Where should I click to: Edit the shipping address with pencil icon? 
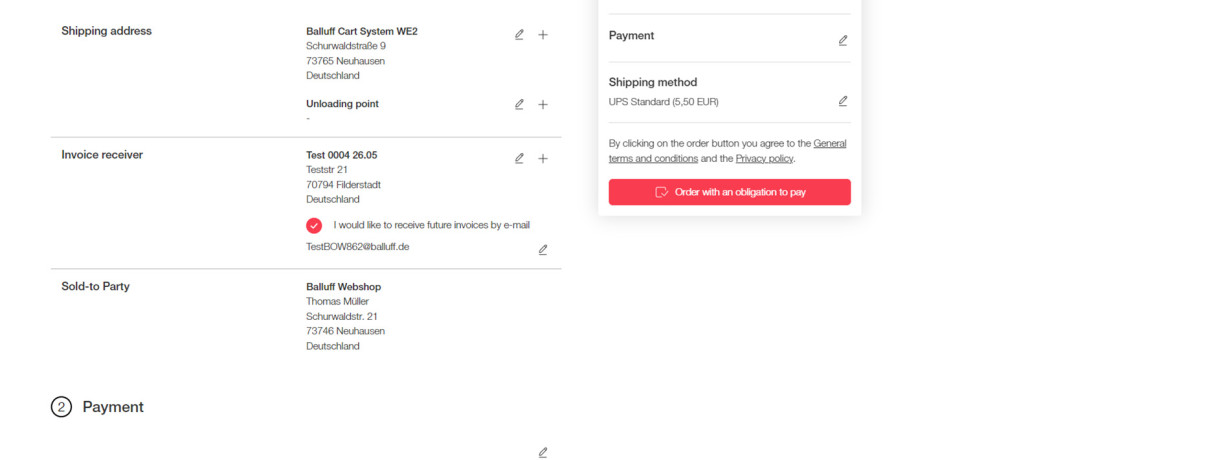point(519,35)
